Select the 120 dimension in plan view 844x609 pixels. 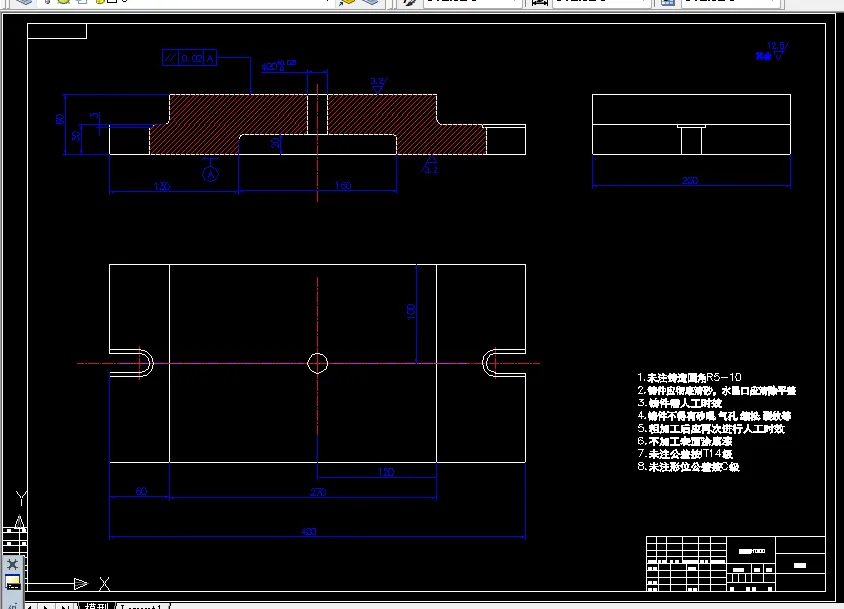pos(386,472)
